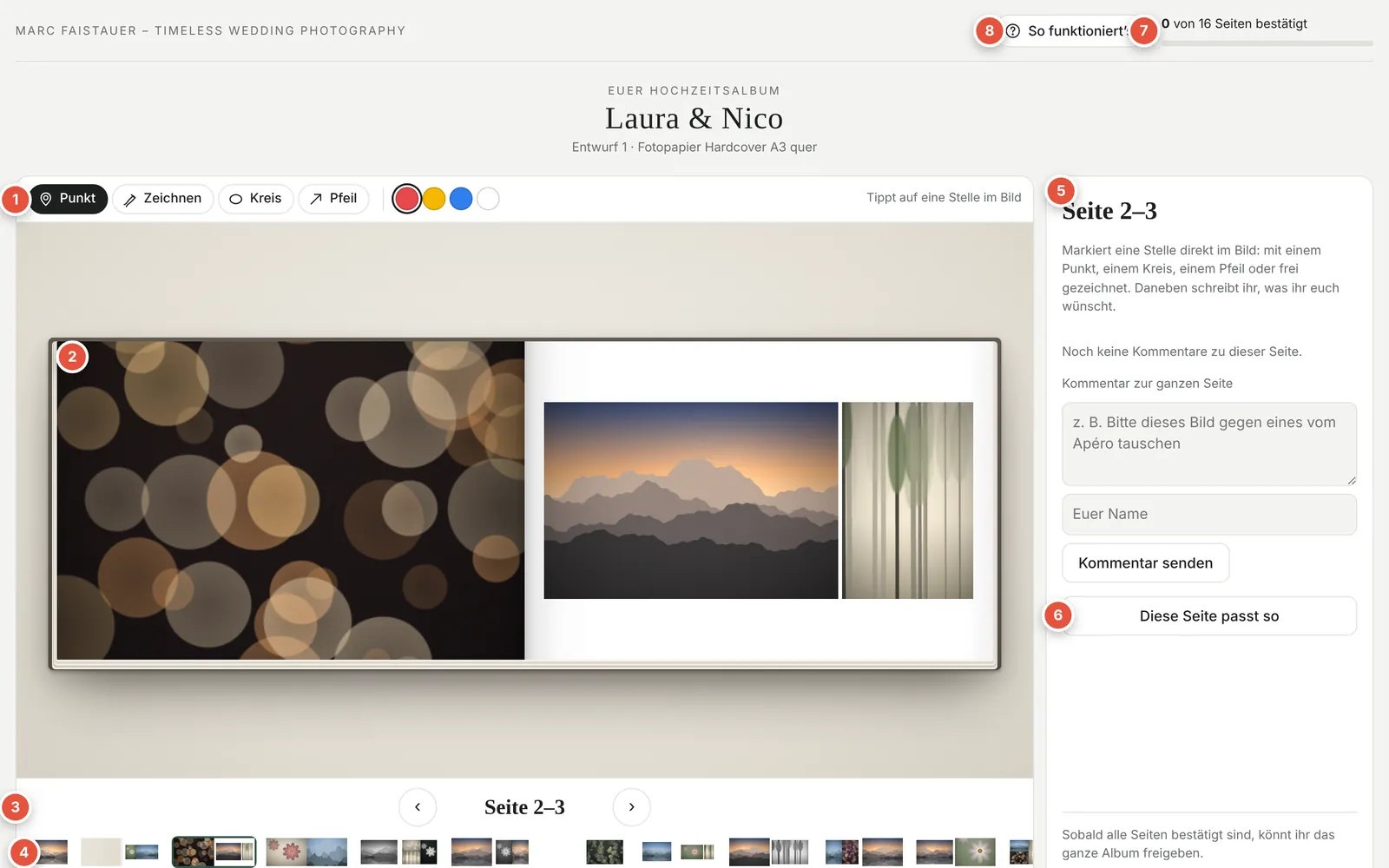Click the "0 von 16 Seiten bestätigt" status
The image size is (1389, 868).
pyautogui.click(x=1234, y=24)
